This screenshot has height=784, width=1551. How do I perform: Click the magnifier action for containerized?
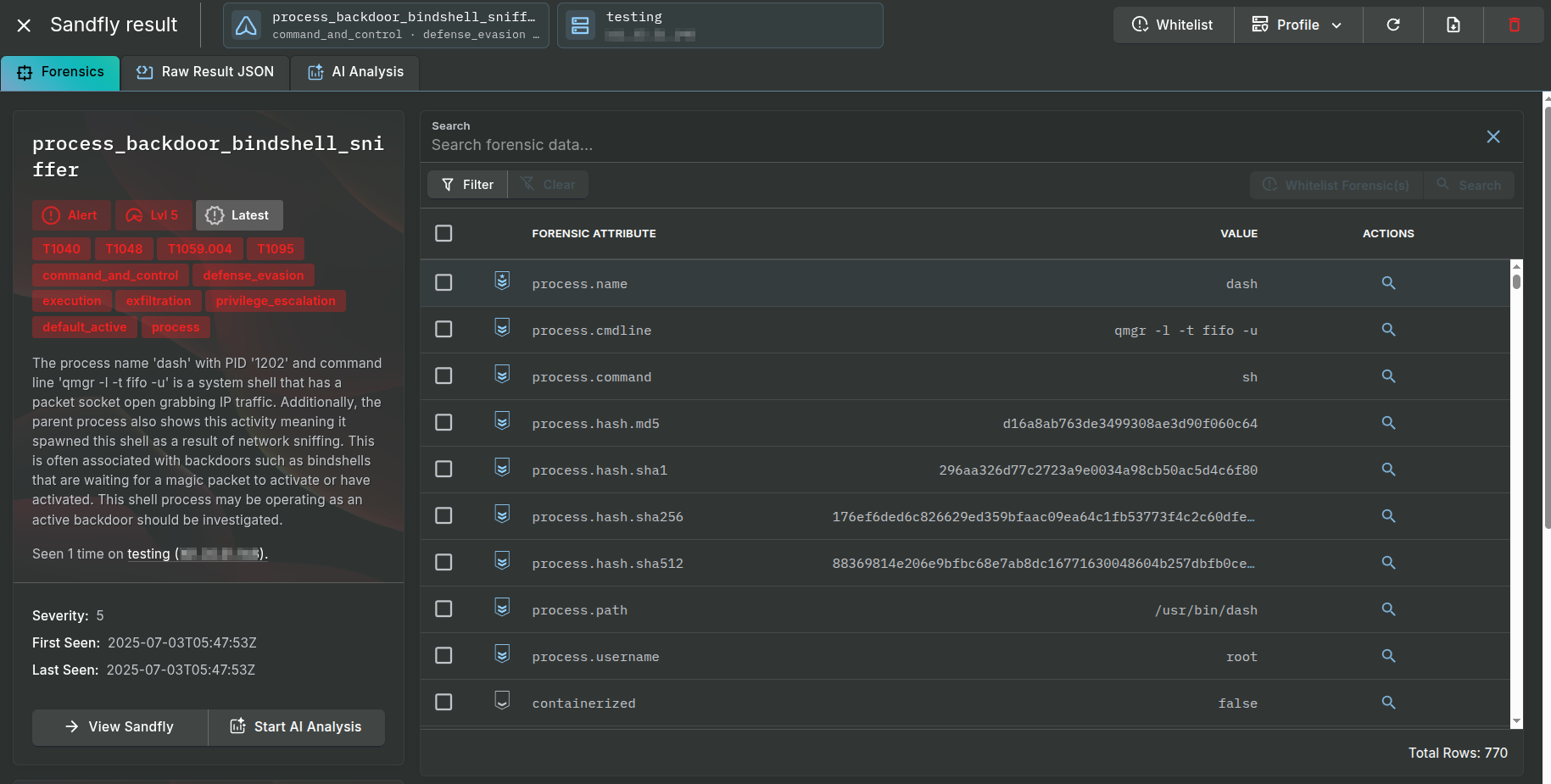tap(1388, 703)
